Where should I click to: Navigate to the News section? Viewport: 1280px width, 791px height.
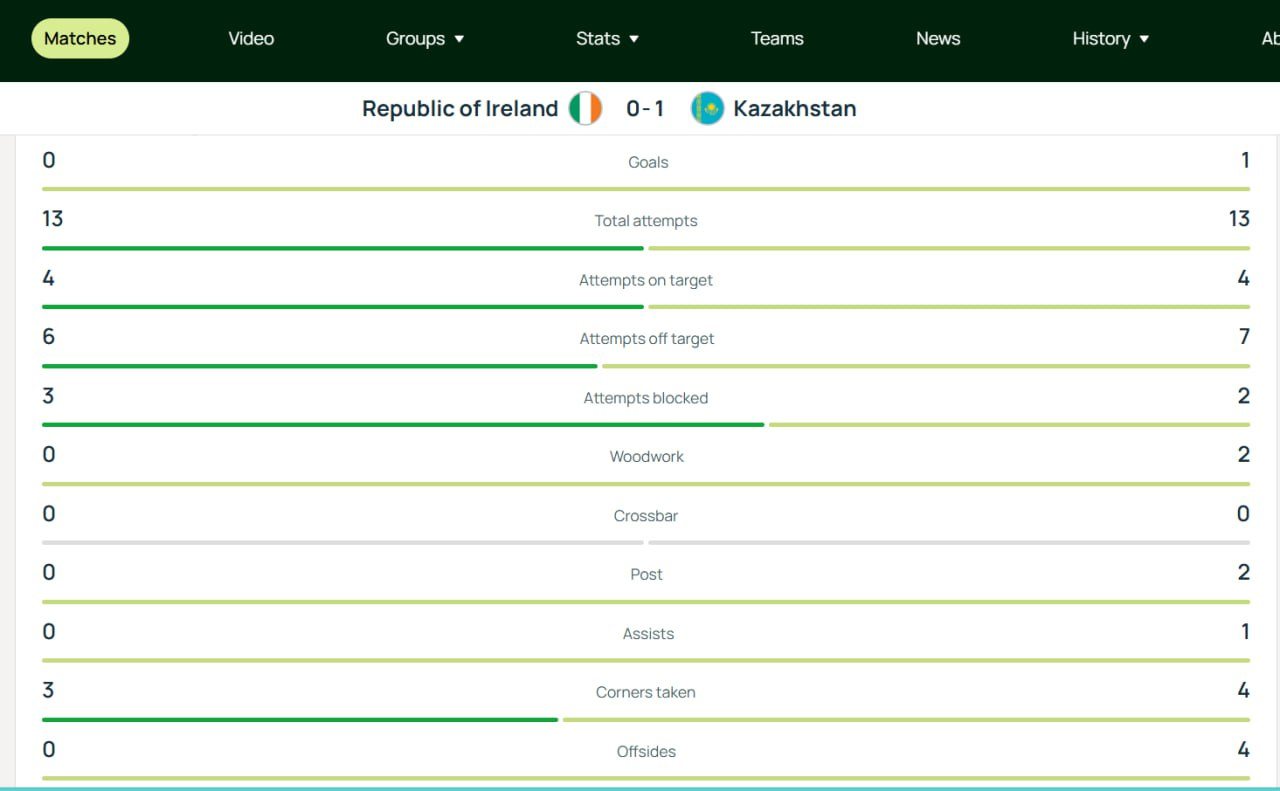pyautogui.click(x=938, y=39)
